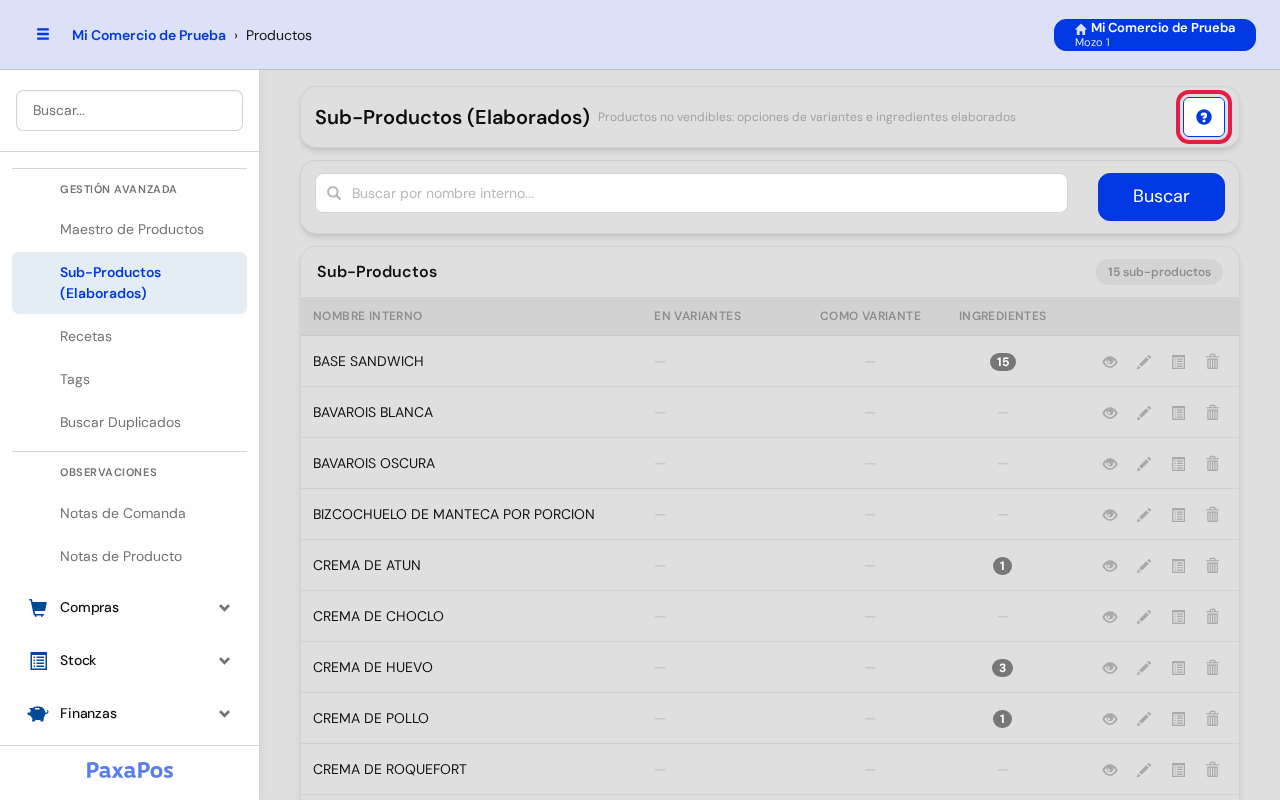
Task: View the CREMA DE ATUN sub-product
Action: point(1110,566)
